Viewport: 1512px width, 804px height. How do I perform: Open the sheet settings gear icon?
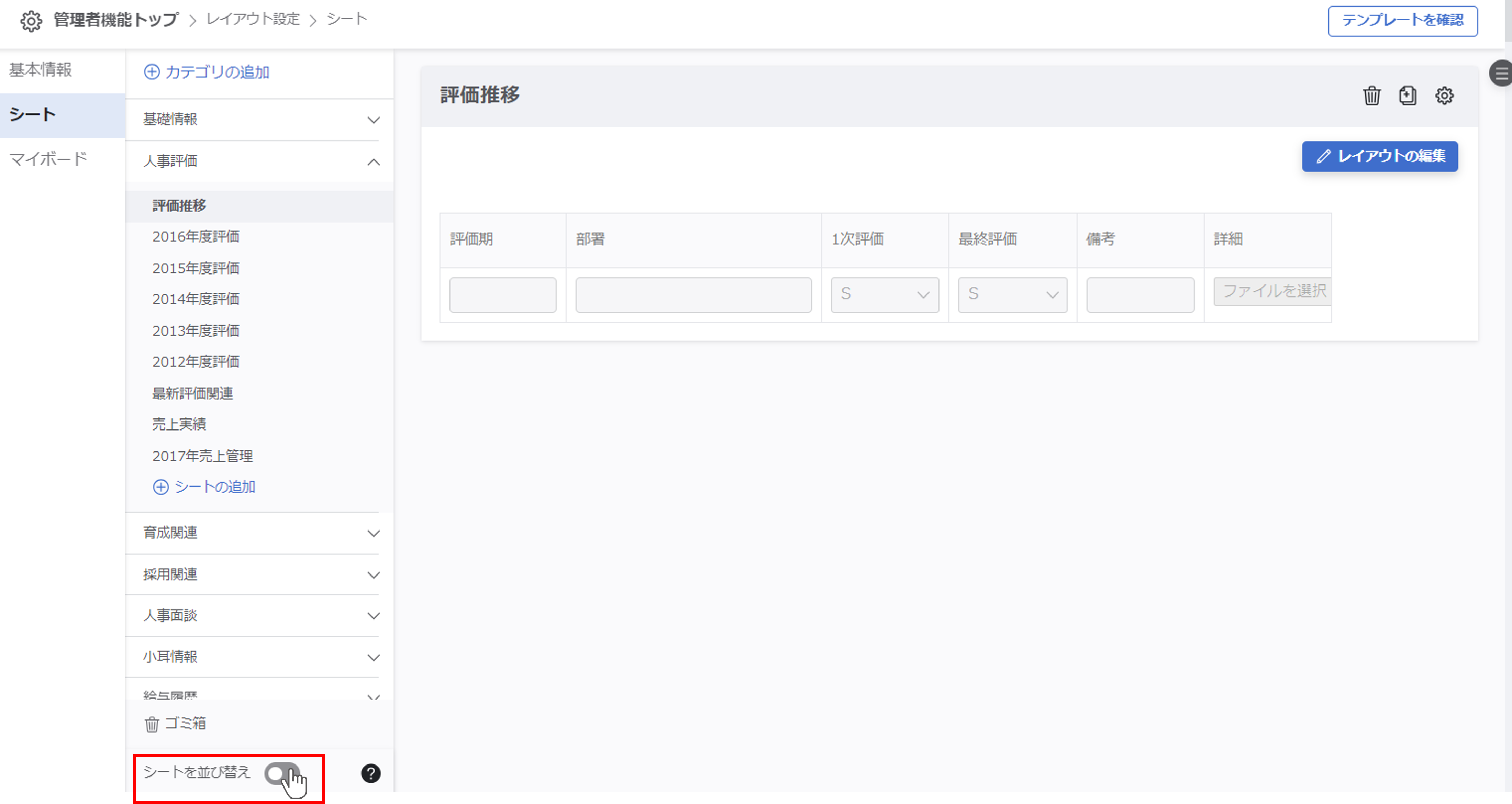[x=1445, y=96]
